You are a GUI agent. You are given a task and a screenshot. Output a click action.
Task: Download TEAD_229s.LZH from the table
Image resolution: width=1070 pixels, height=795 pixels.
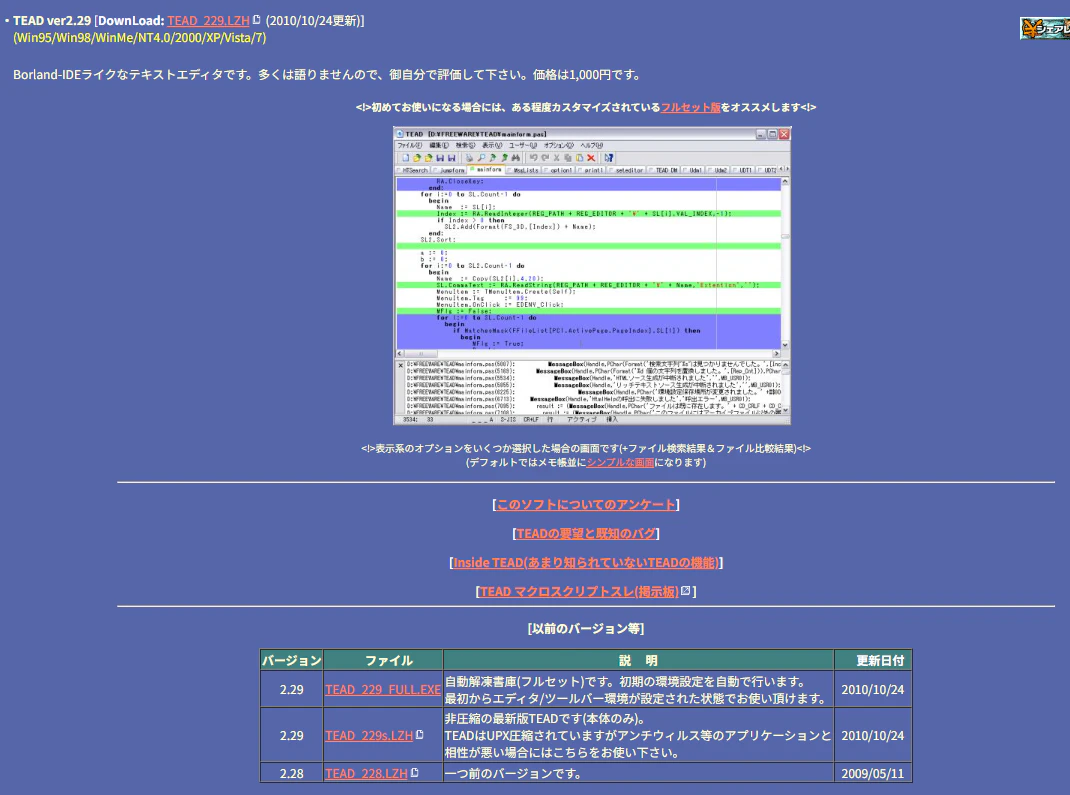coord(369,736)
